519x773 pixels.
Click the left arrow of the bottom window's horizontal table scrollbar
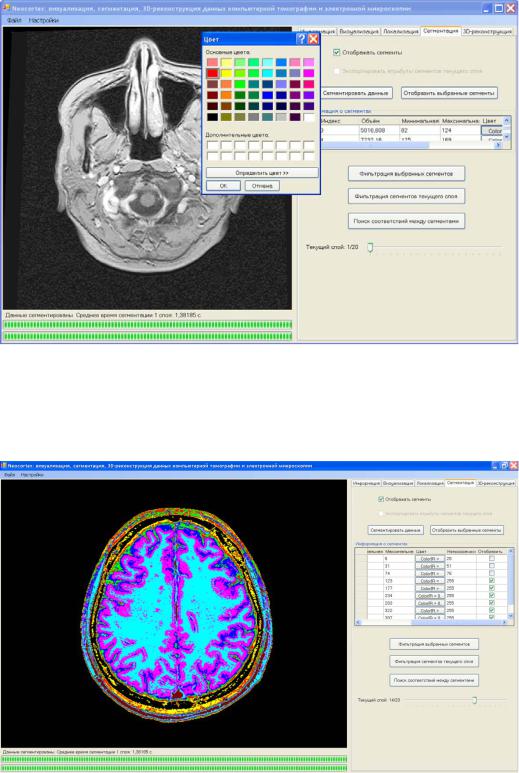tap(358, 623)
